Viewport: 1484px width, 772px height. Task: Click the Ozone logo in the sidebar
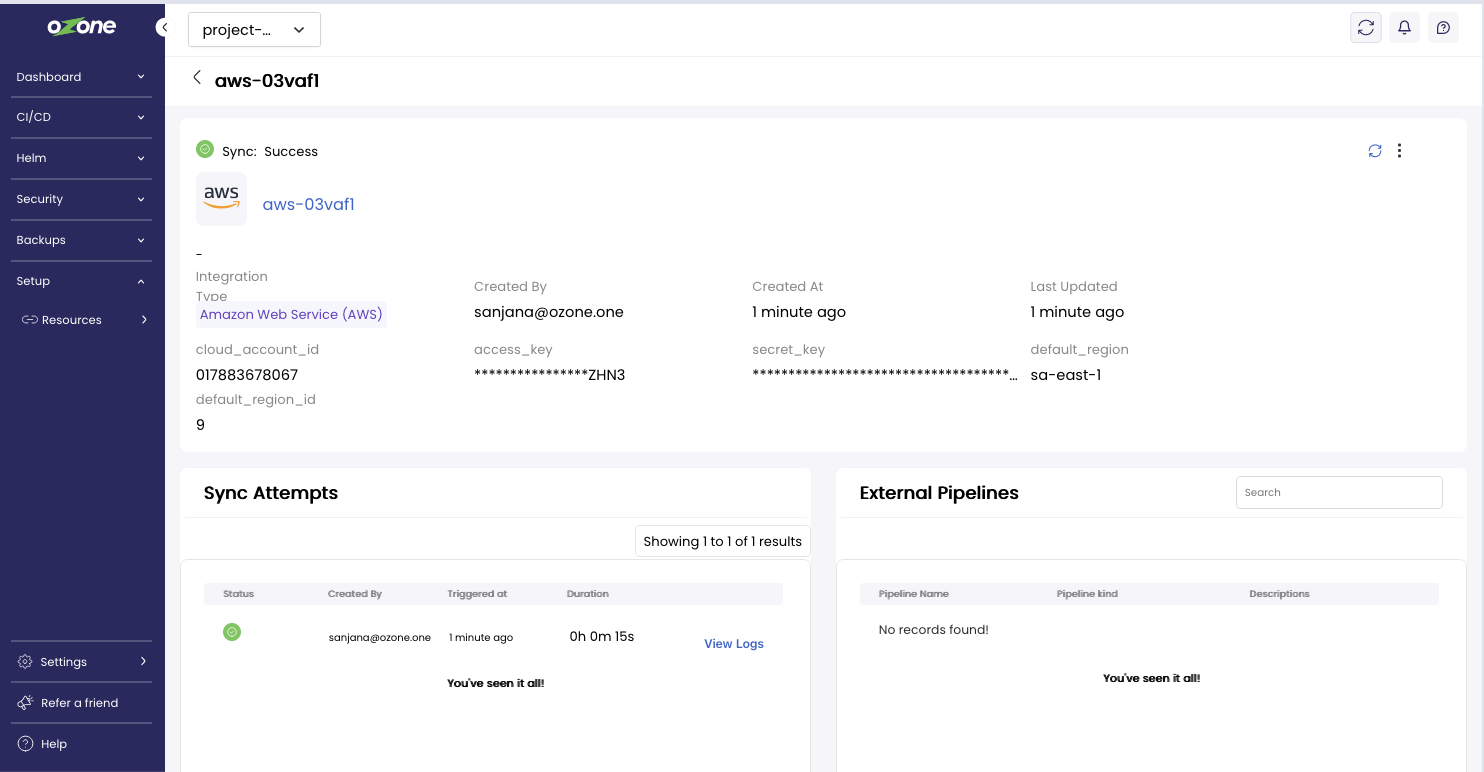(81, 27)
